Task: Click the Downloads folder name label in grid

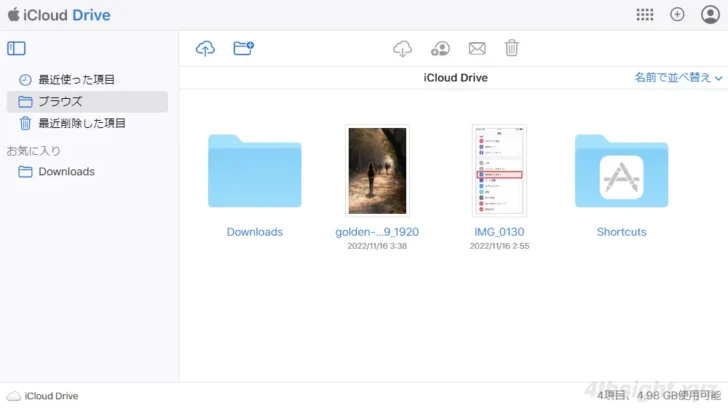Action: pos(254,232)
